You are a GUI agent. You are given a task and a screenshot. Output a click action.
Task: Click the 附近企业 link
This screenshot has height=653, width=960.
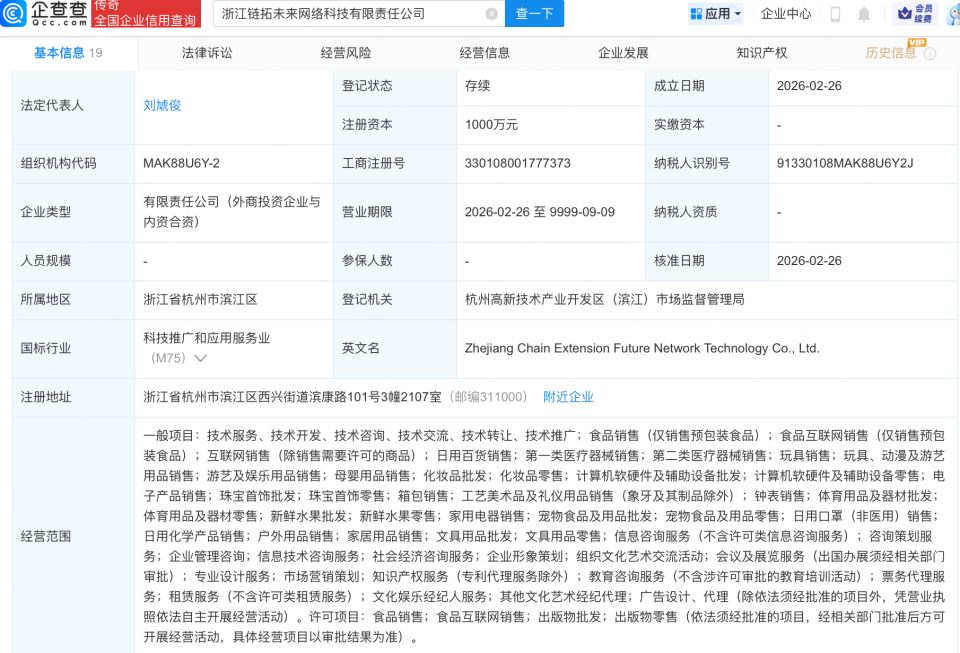568,397
